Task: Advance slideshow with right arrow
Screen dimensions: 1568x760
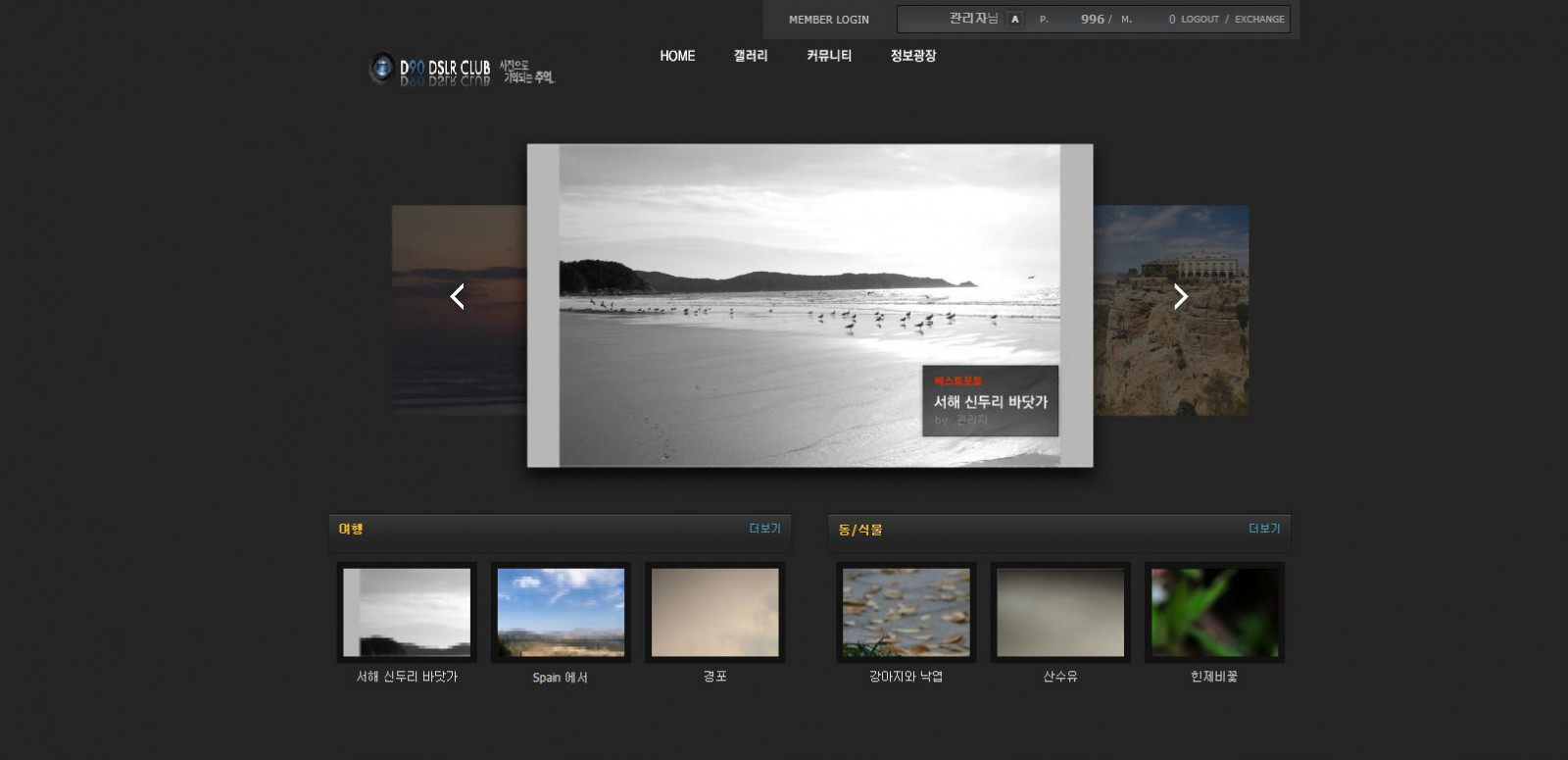Action: tap(1180, 296)
